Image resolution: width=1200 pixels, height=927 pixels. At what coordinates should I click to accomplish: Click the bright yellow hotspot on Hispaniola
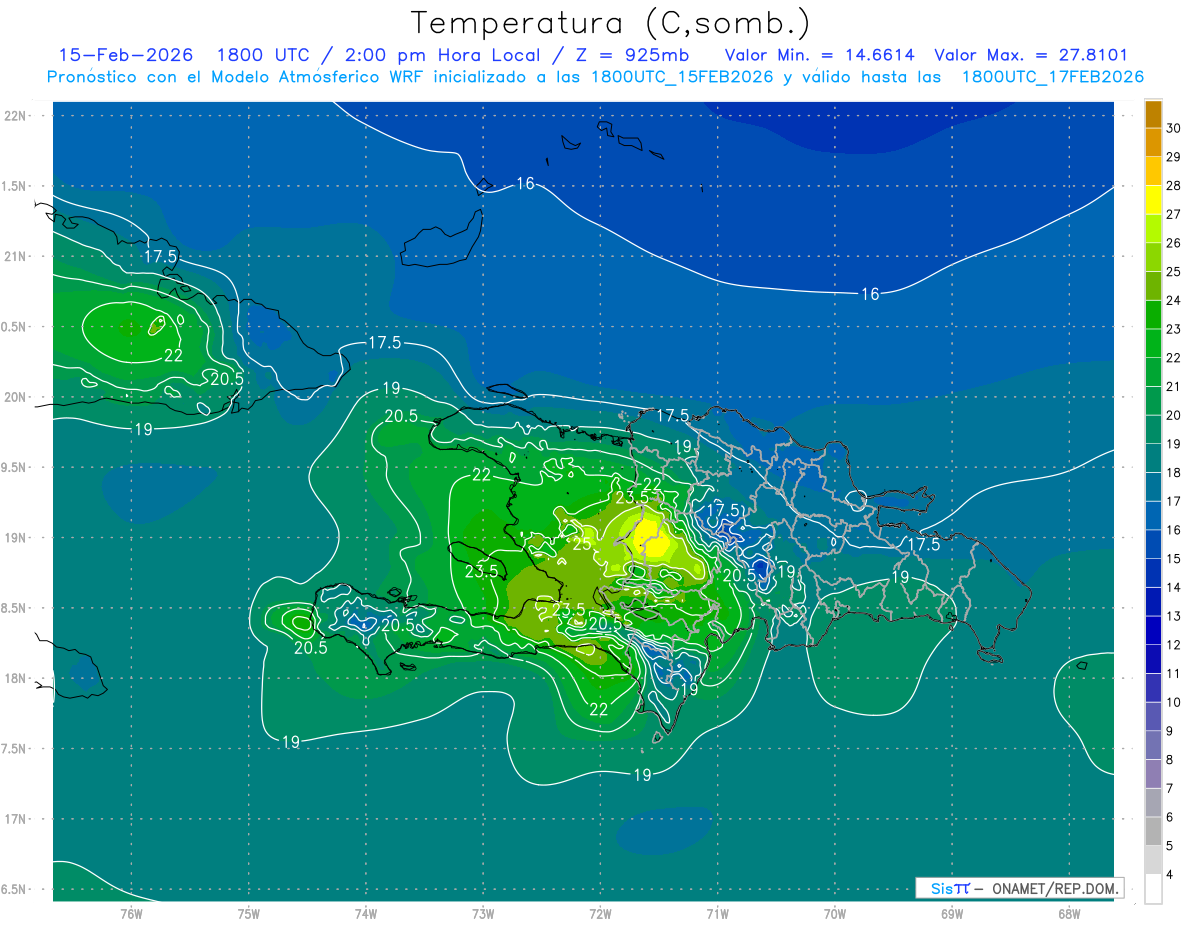[651, 537]
